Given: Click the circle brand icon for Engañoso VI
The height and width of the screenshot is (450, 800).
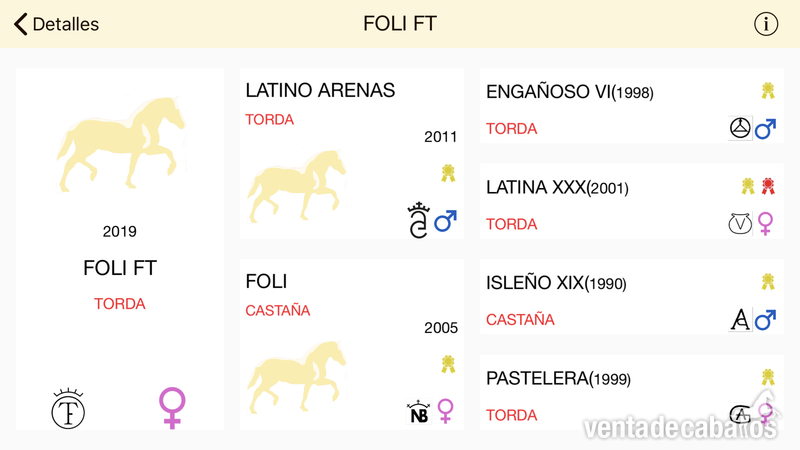Looking at the screenshot, I should coord(740,128).
